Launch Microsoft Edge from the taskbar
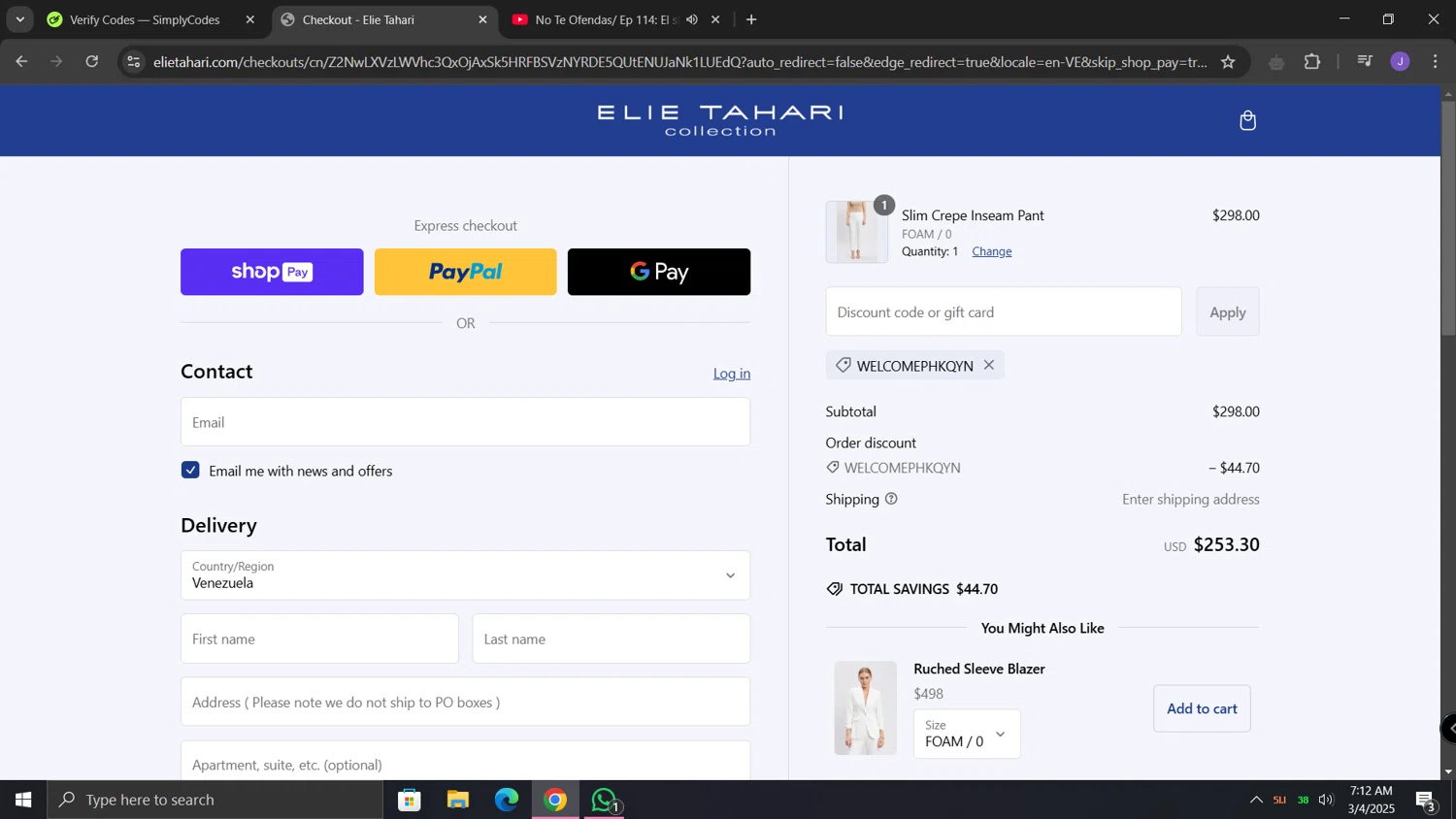This screenshot has height=819, width=1456. (507, 800)
